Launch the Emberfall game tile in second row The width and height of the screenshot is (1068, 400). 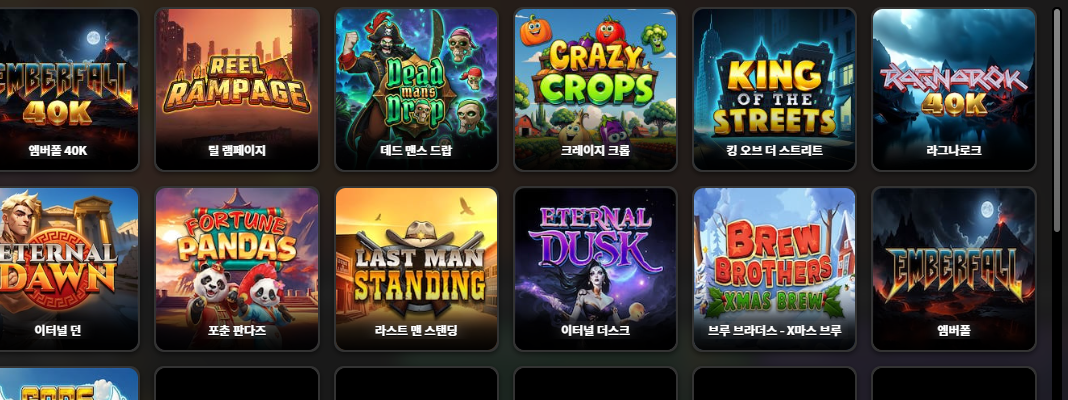coord(954,269)
